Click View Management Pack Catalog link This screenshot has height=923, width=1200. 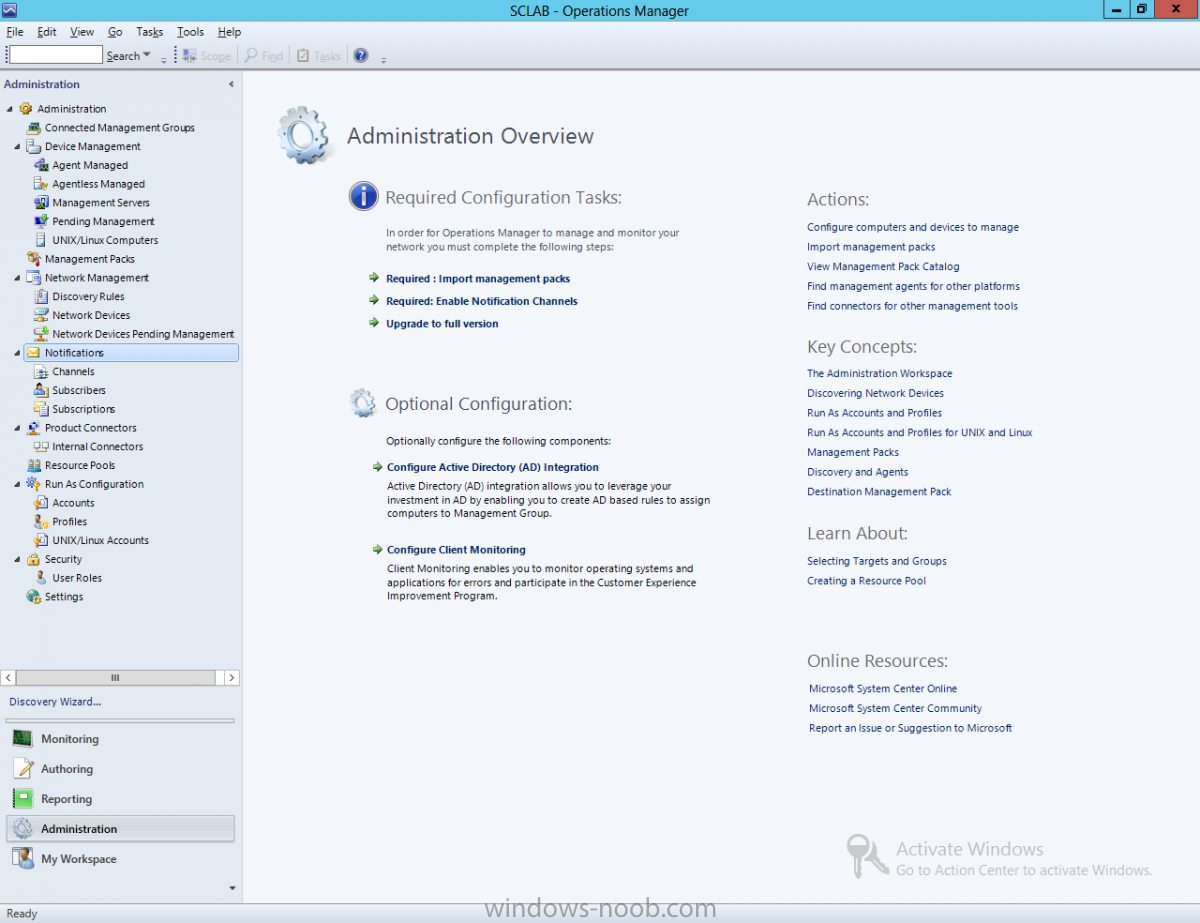coord(883,267)
